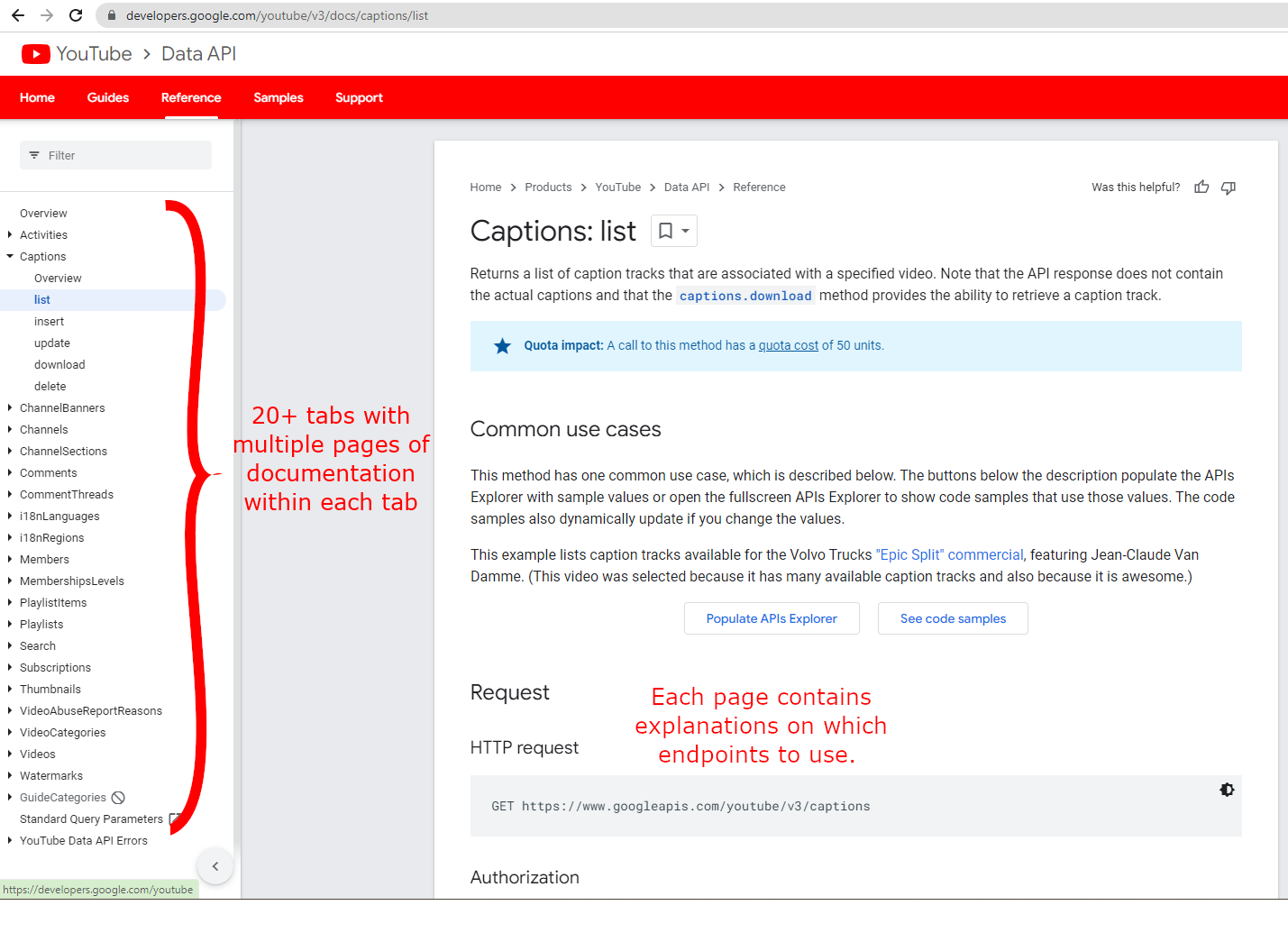Toggle dark mode on the HTTP request code block

pyautogui.click(x=1227, y=789)
